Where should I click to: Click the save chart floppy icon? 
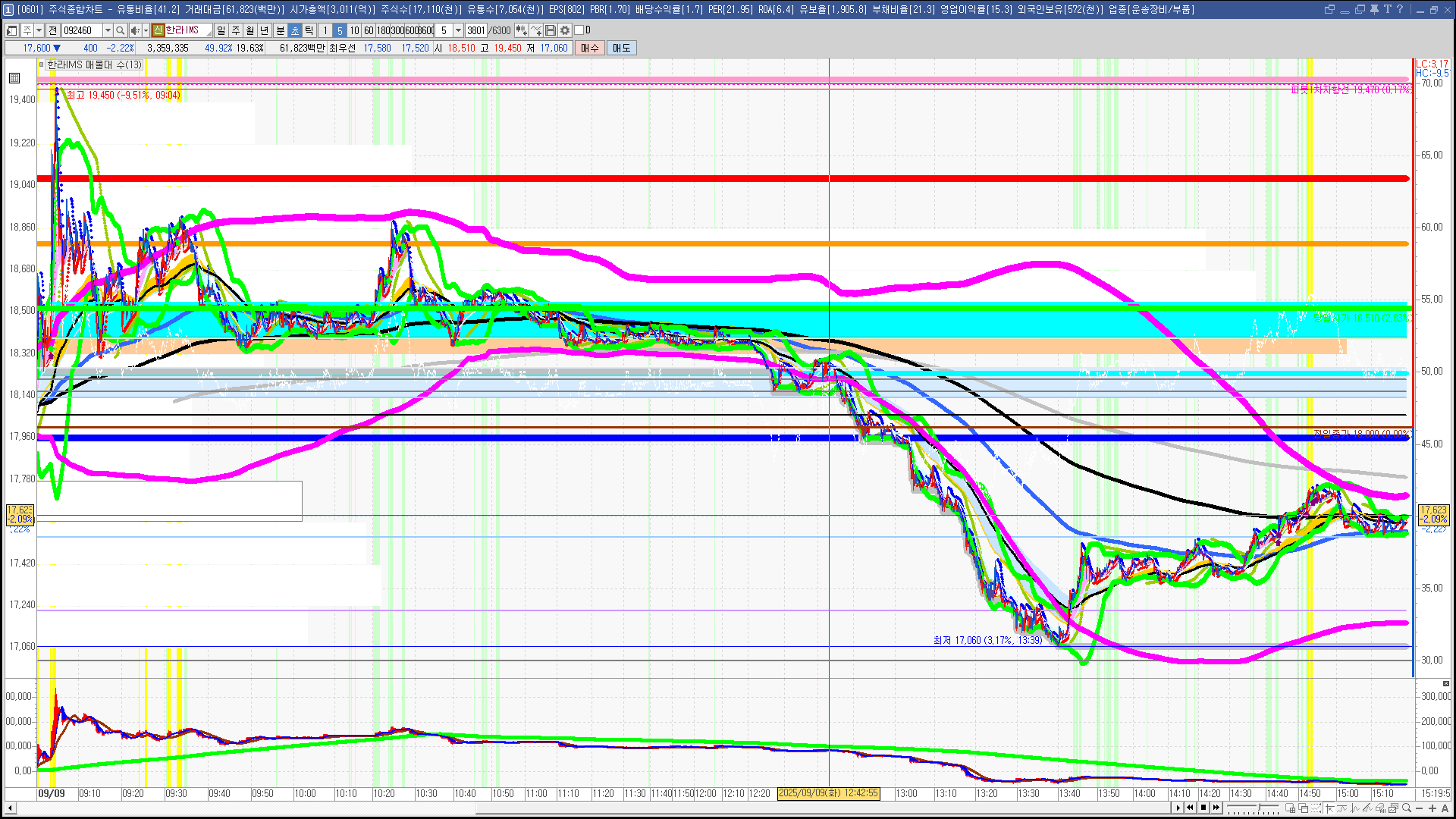coord(551,30)
